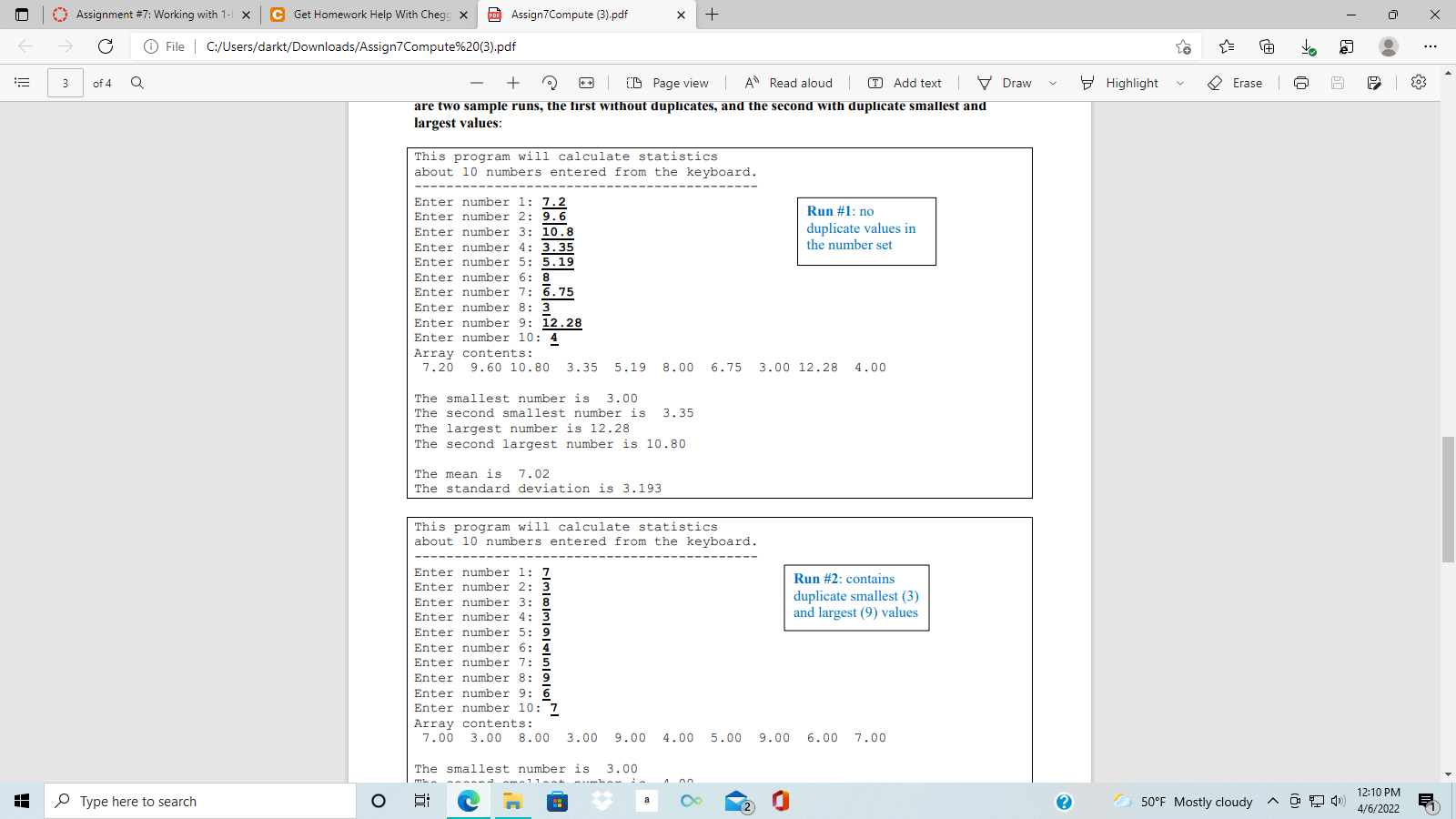Screen dimensions: 1456x819
Task: Print the PDF document
Action: pos(1301,83)
